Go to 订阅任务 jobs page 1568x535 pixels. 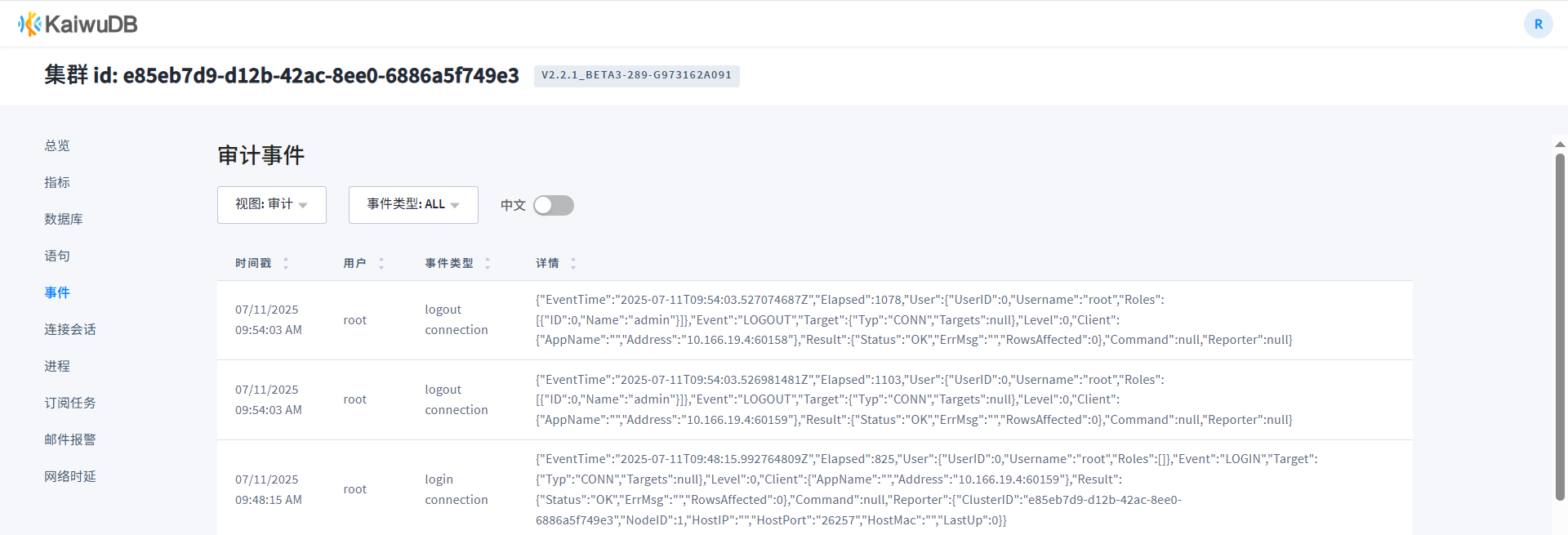click(70, 403)
